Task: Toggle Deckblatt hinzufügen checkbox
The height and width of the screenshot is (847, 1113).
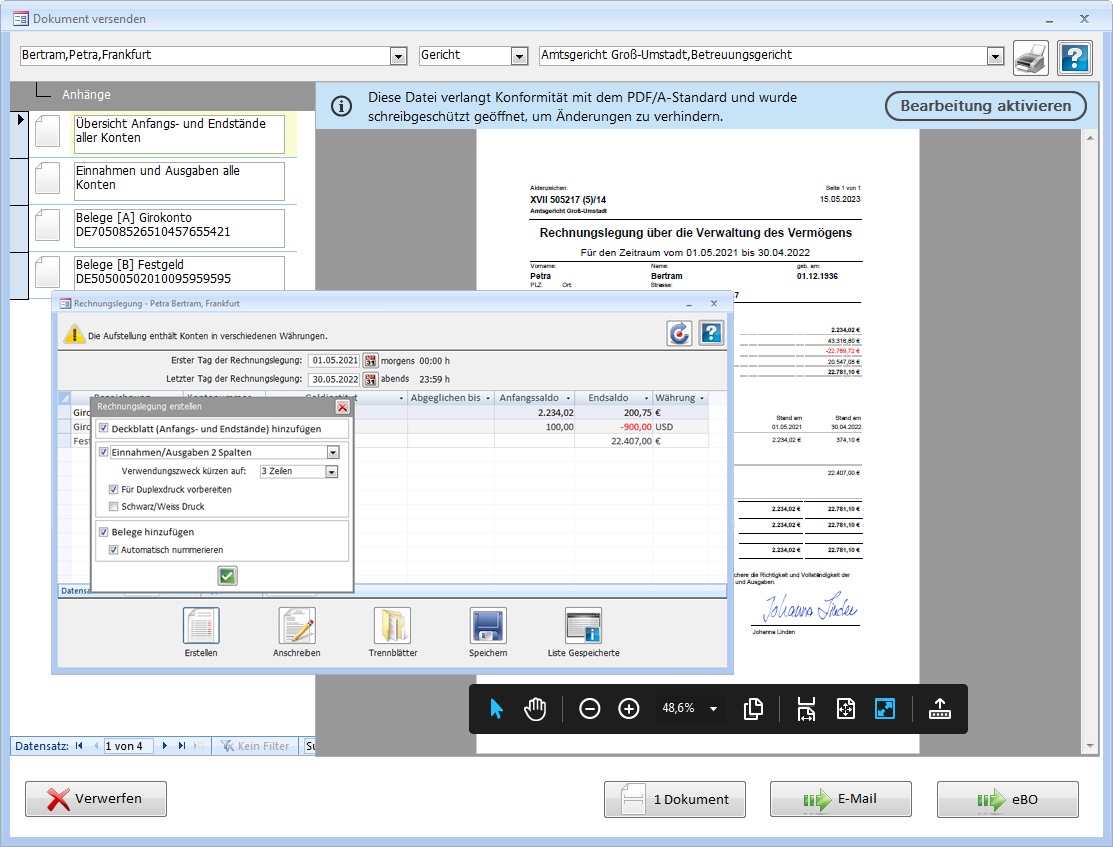Action: coord(104,429)
